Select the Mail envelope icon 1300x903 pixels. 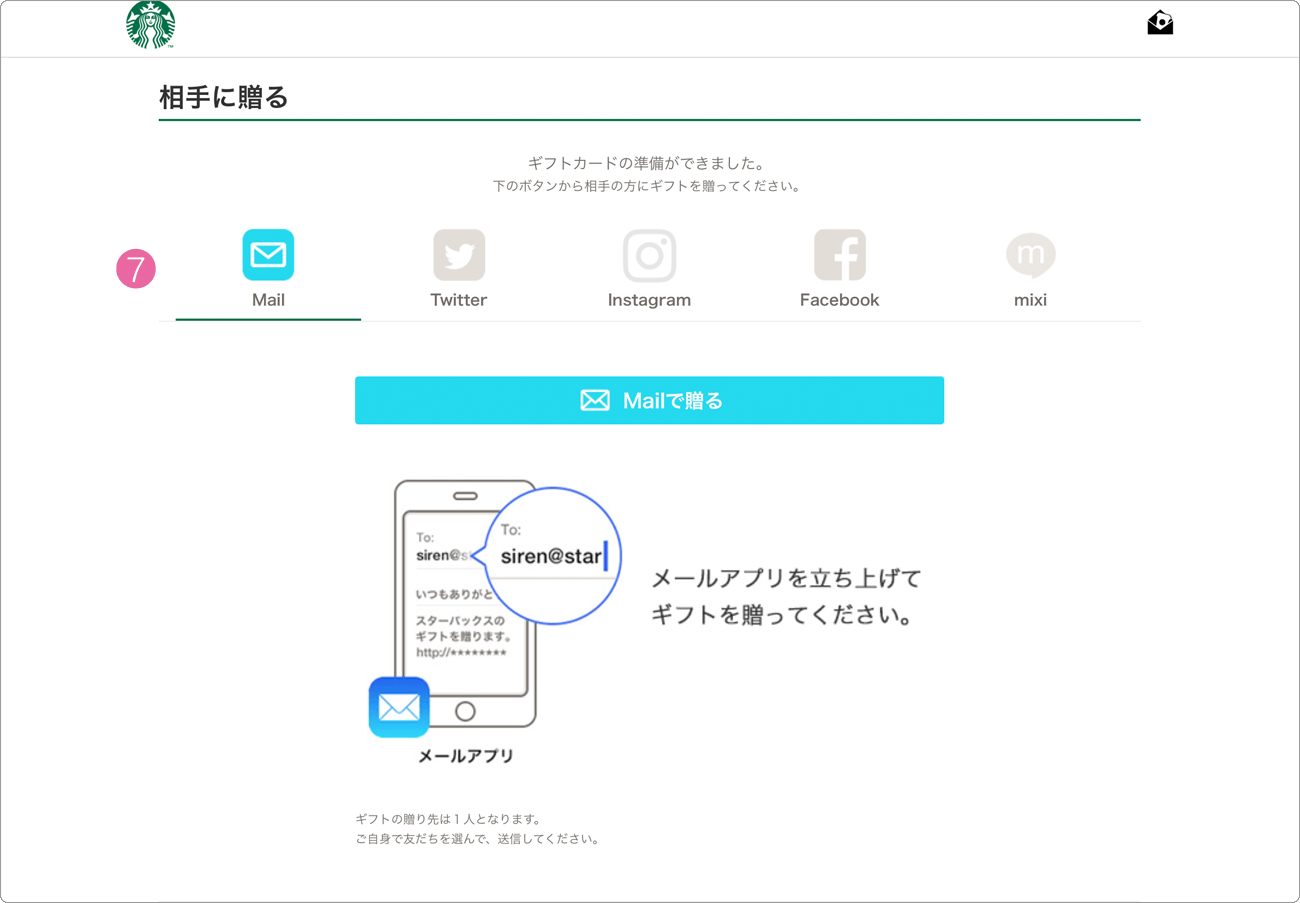click(x=268, y=255)
